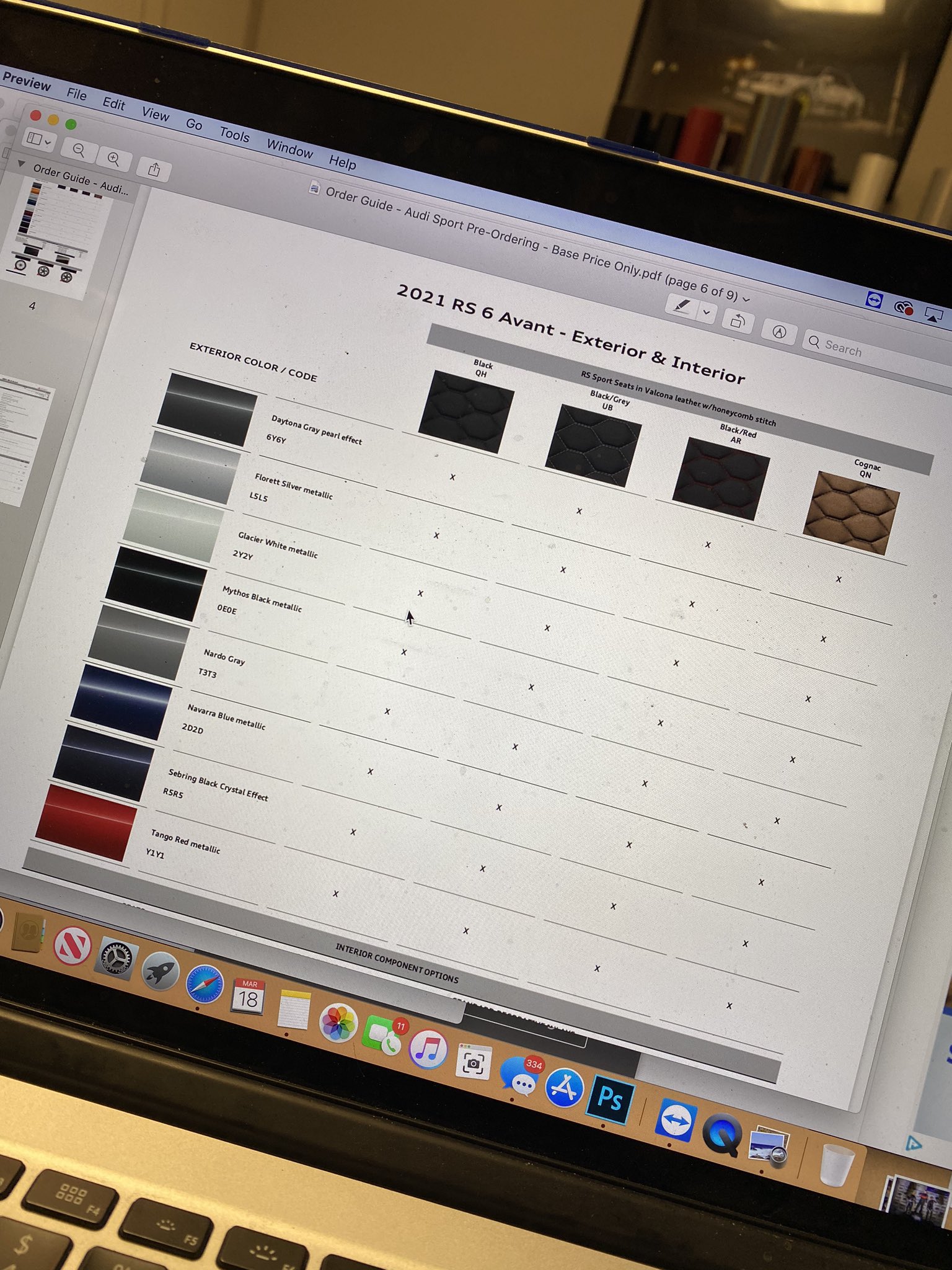Screen dimensions: 952x1270
Task: Click the 'INTERIOR COMPONENT OPTIONS' heading
Action: pyautogui.click(x=397, y=964)
